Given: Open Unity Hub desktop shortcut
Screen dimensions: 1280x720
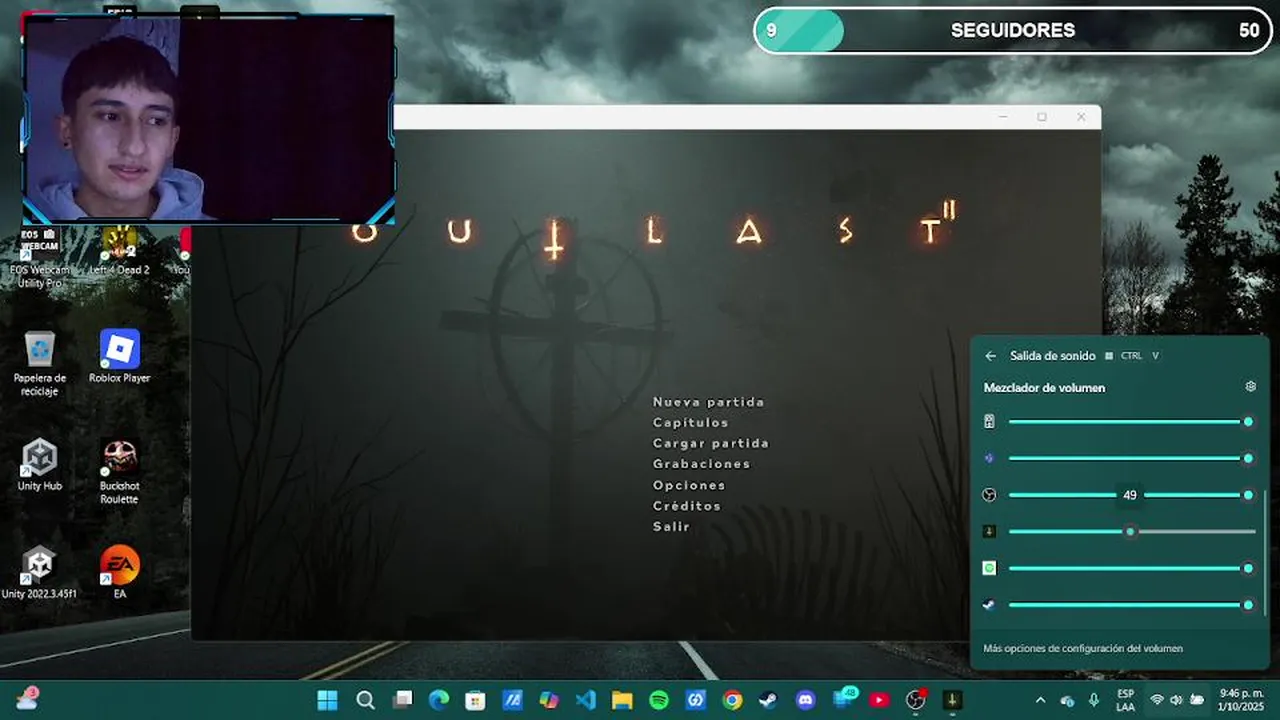Looking at the screenshot, I should (x=40, y=465).
